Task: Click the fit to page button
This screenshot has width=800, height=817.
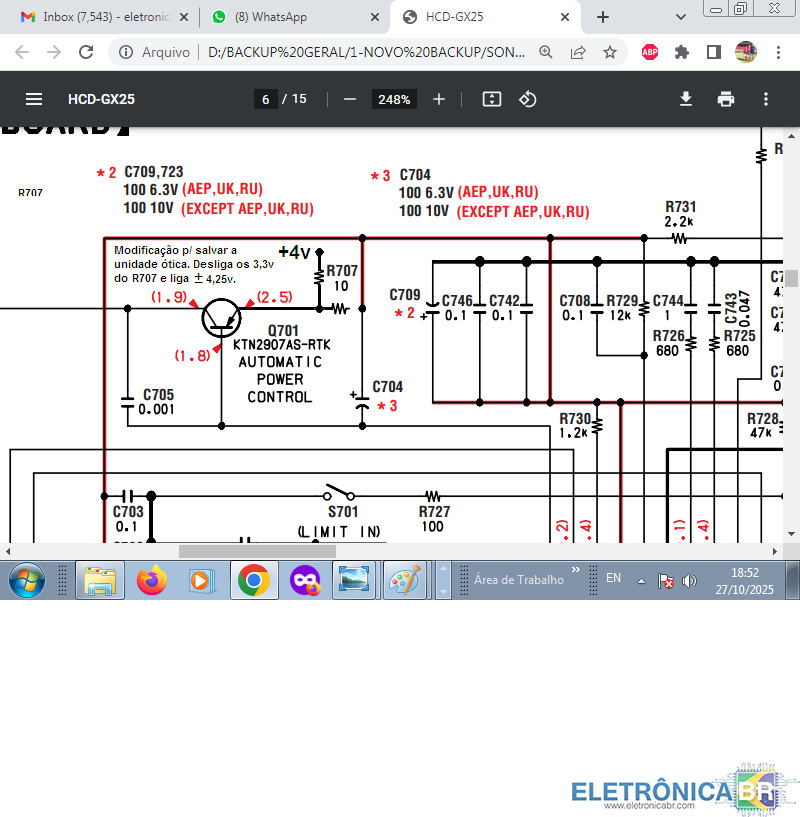Action: pos(491,99)
